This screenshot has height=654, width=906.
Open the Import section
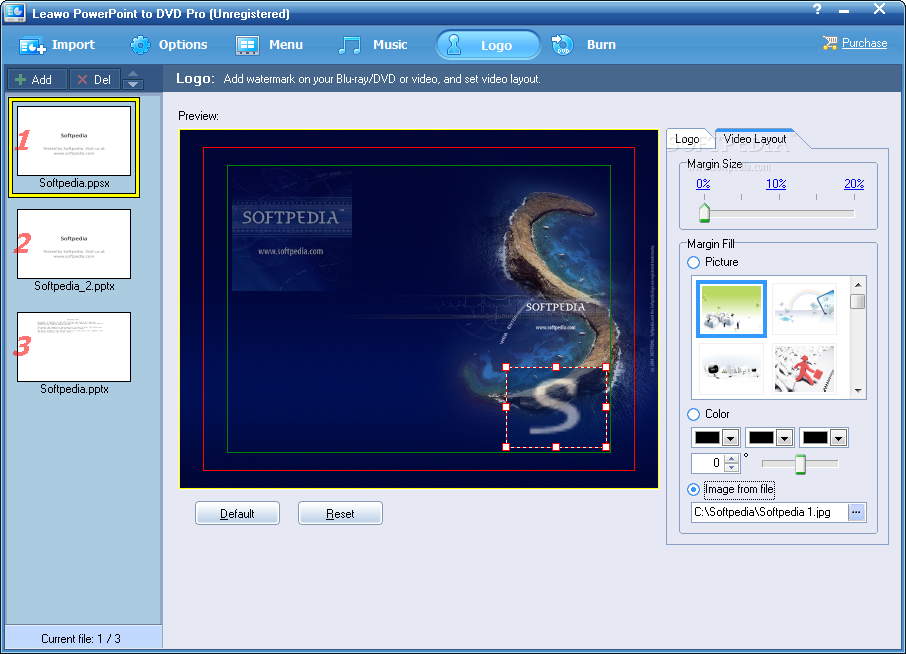(x=57, y=45)
